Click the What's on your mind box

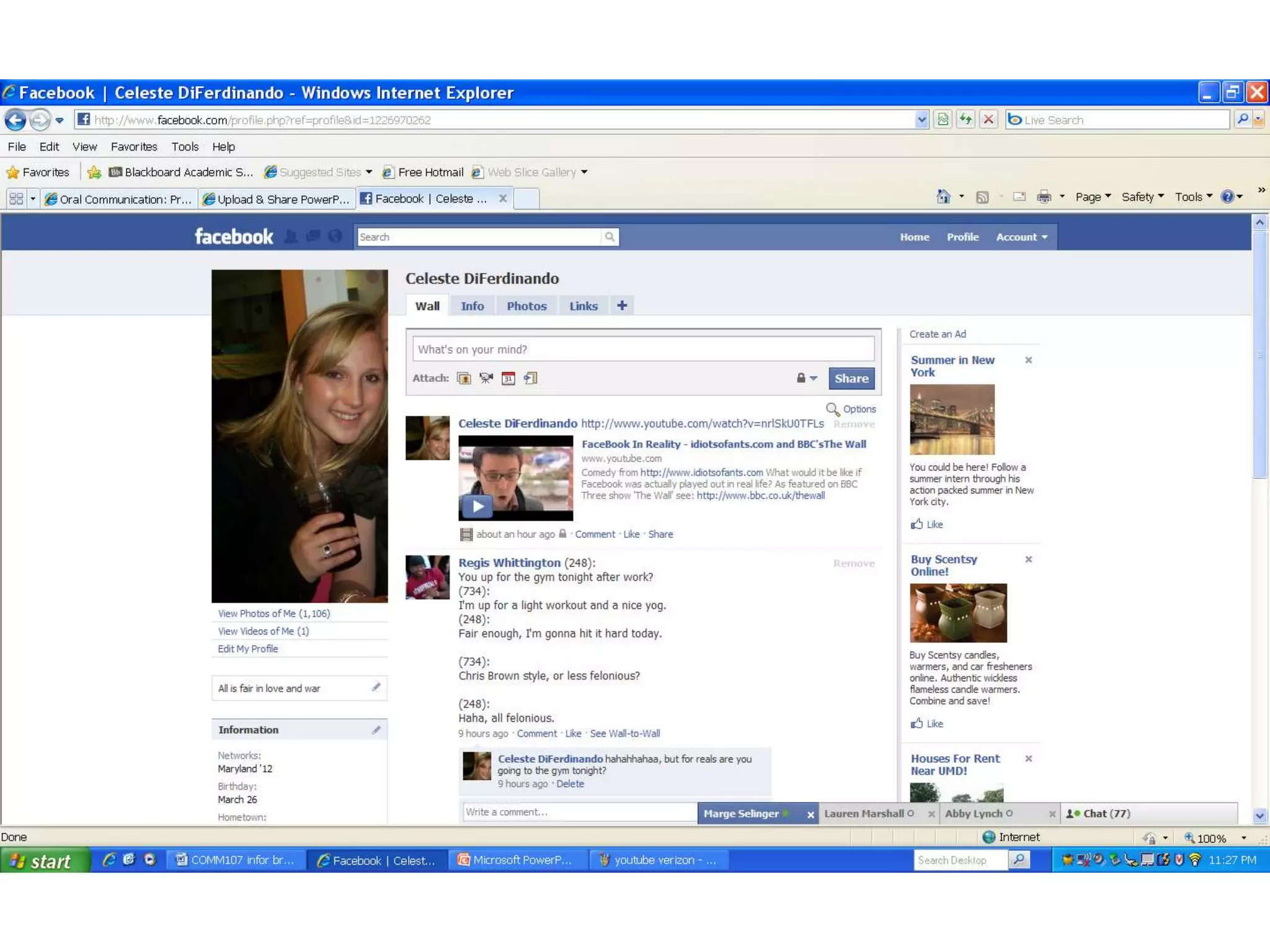click(x=643, y=350)
